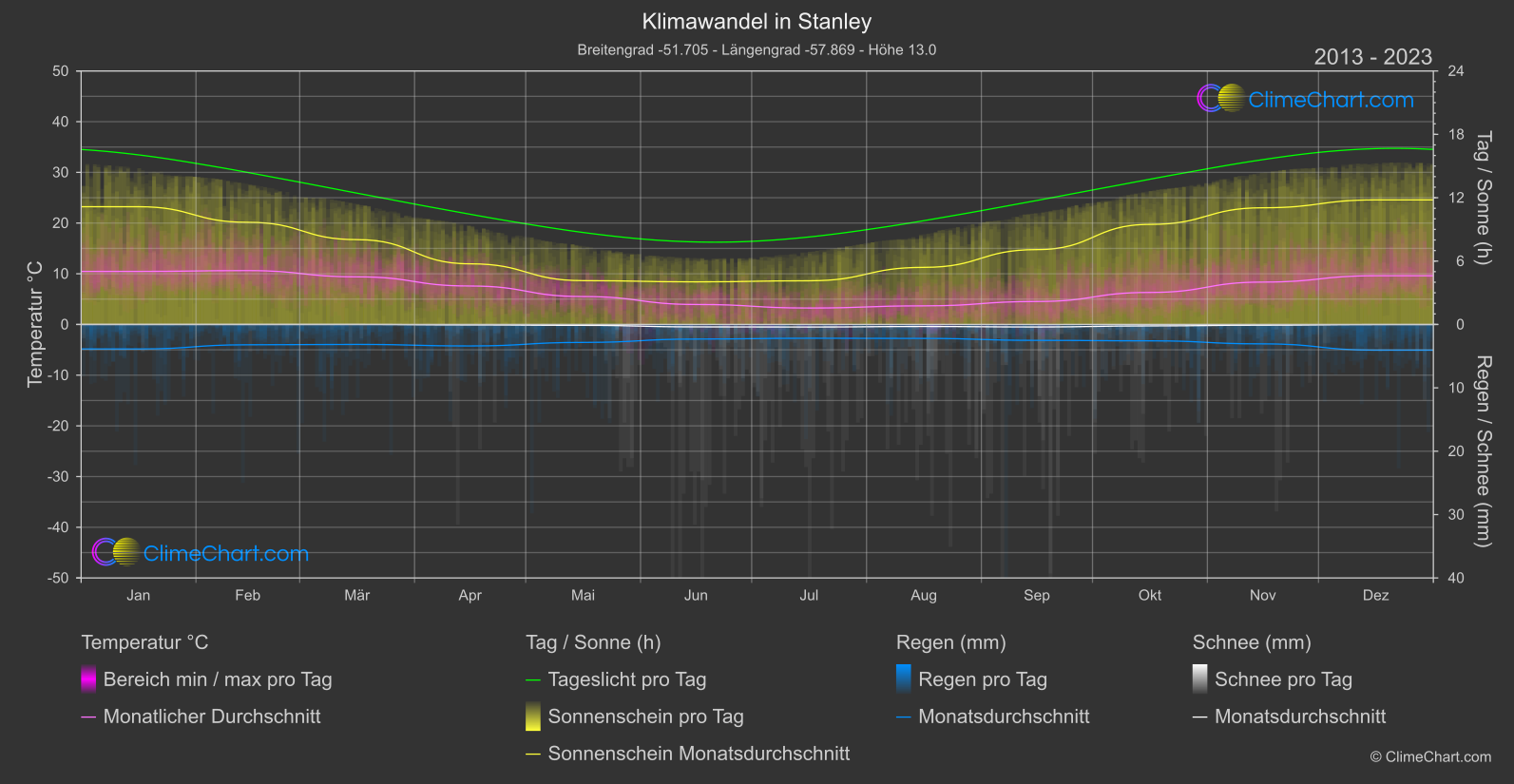Click the Jul month label
The height and width of the screenshot is (784, 1514).
tap(809, 595)
